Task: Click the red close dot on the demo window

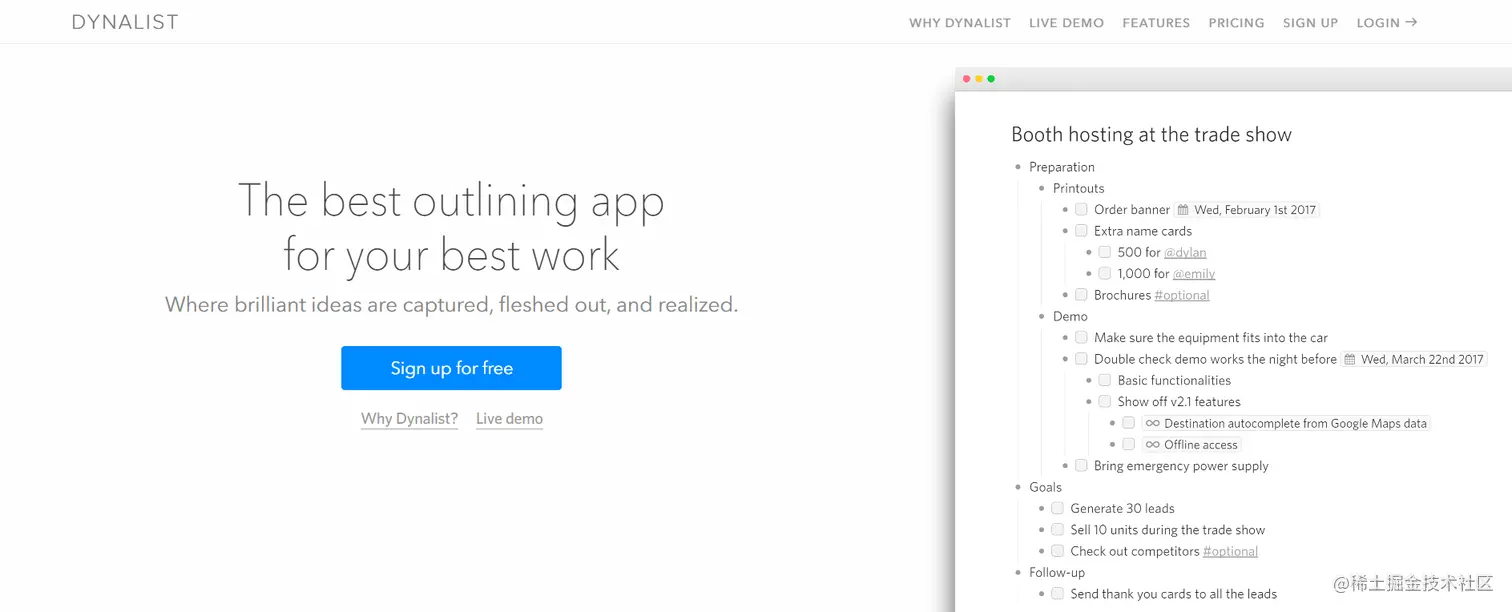Action: (x=966, y=79)
